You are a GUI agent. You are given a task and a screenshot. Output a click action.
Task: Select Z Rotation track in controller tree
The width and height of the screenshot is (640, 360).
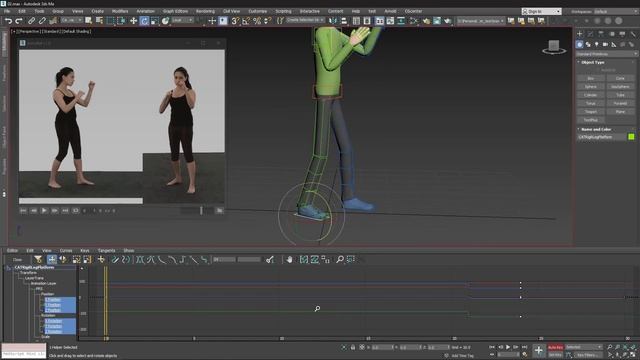pos(53,331)
